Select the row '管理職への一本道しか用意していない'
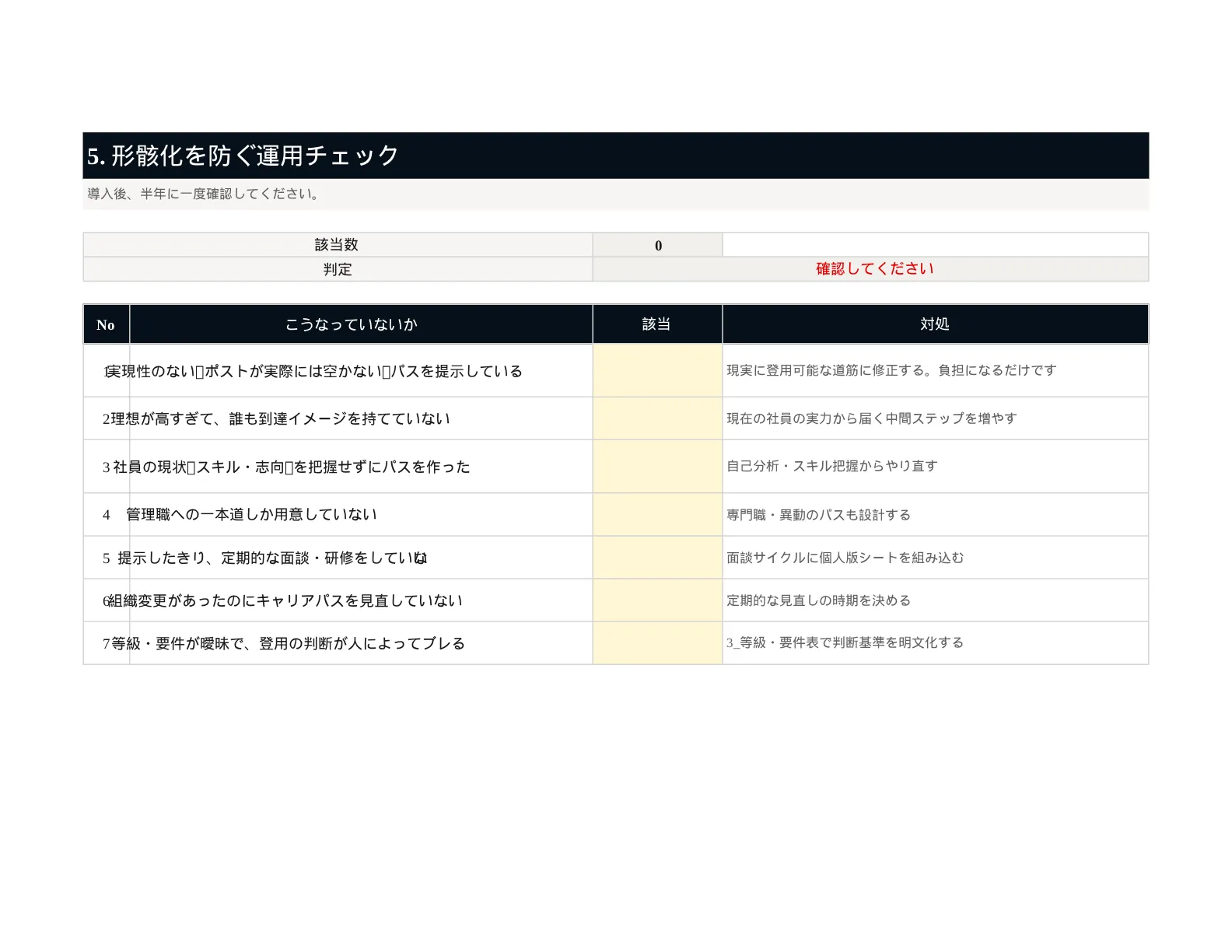 pyautogui.click(x=616, y=515)
